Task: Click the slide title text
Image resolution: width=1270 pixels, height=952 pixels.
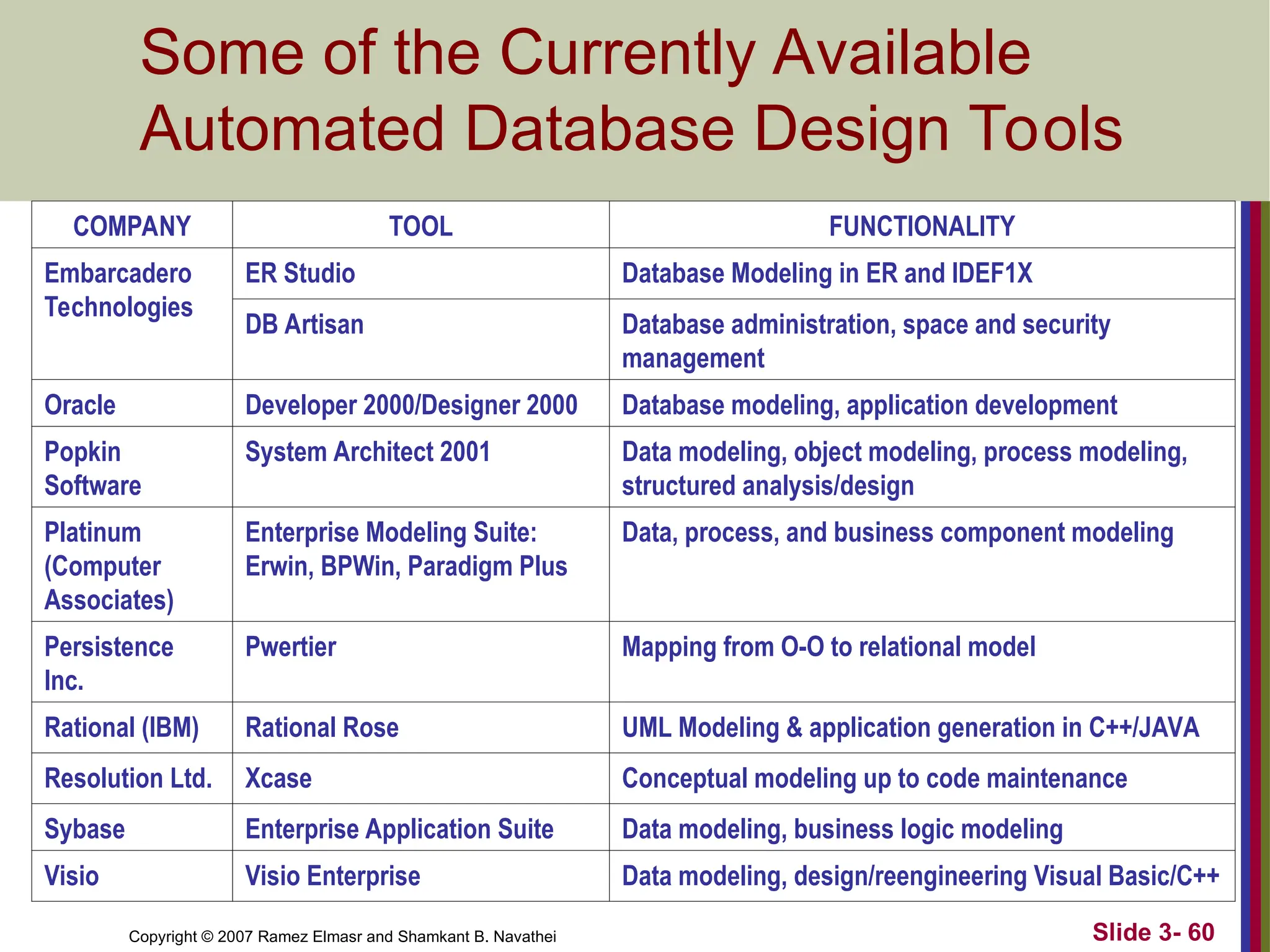Action: [631, 91]
